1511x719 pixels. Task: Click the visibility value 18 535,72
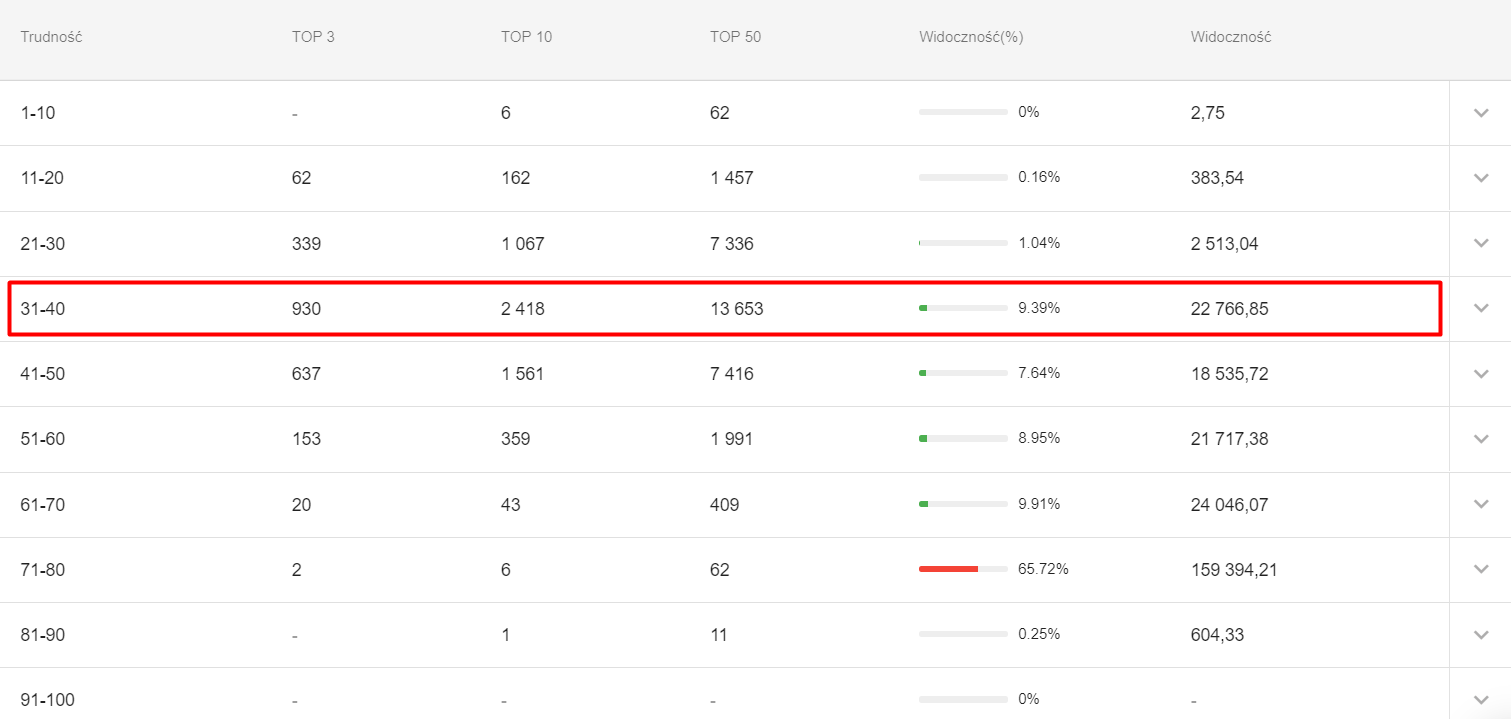click(1230, 374)
